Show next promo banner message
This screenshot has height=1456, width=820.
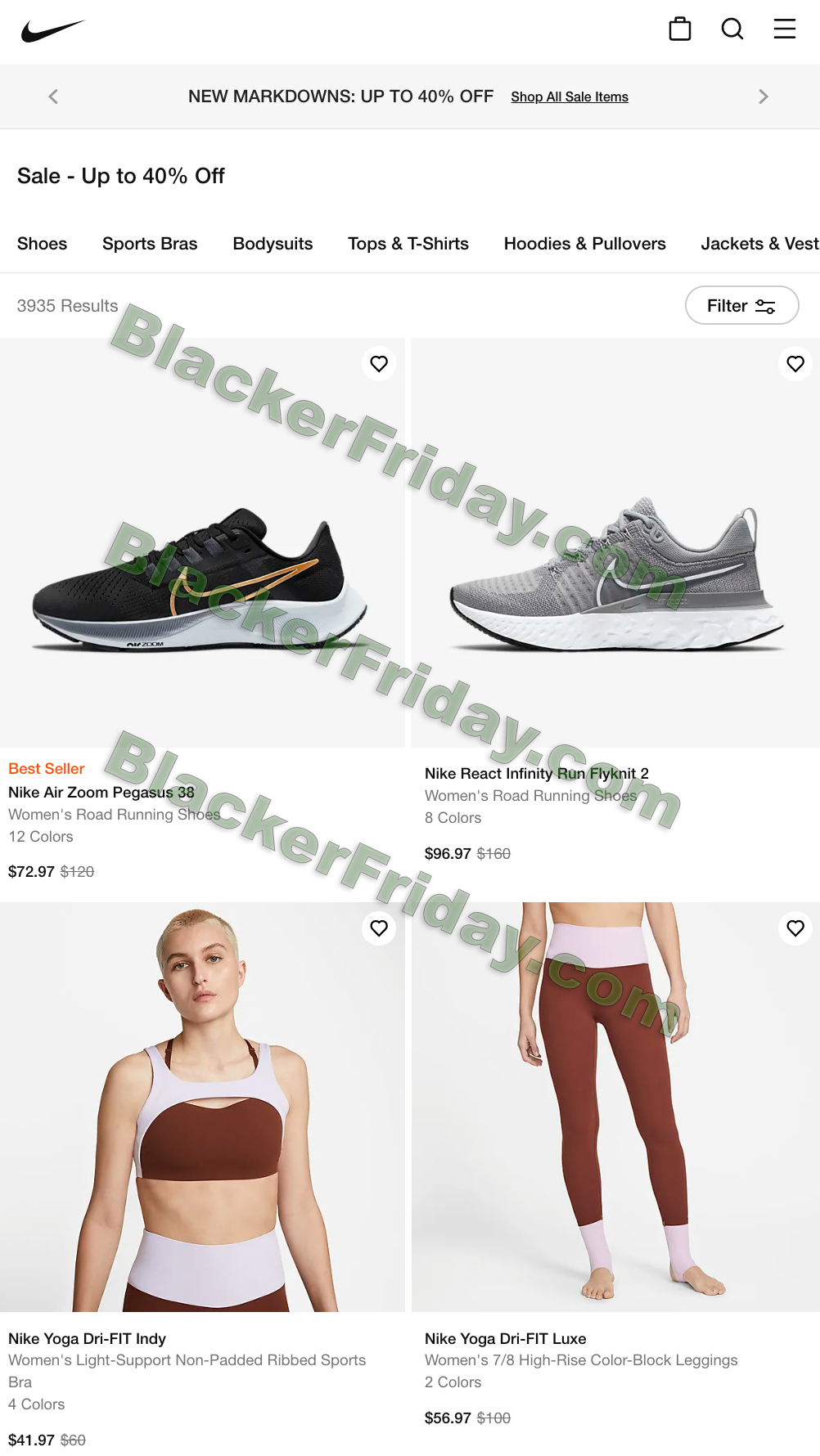764,97
